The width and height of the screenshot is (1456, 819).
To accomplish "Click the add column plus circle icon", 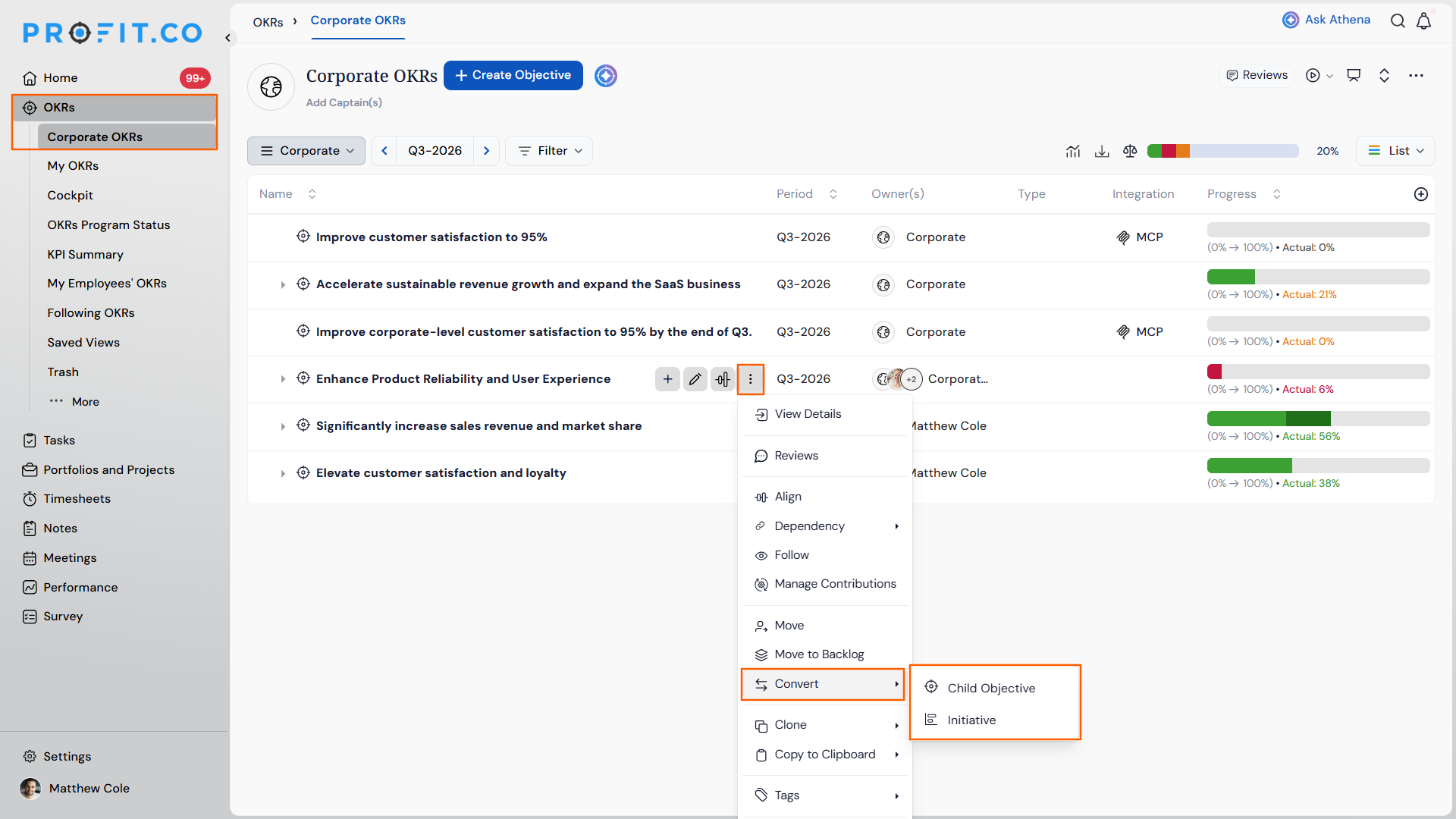I will pyautogui.click(x=1421, y=194).
